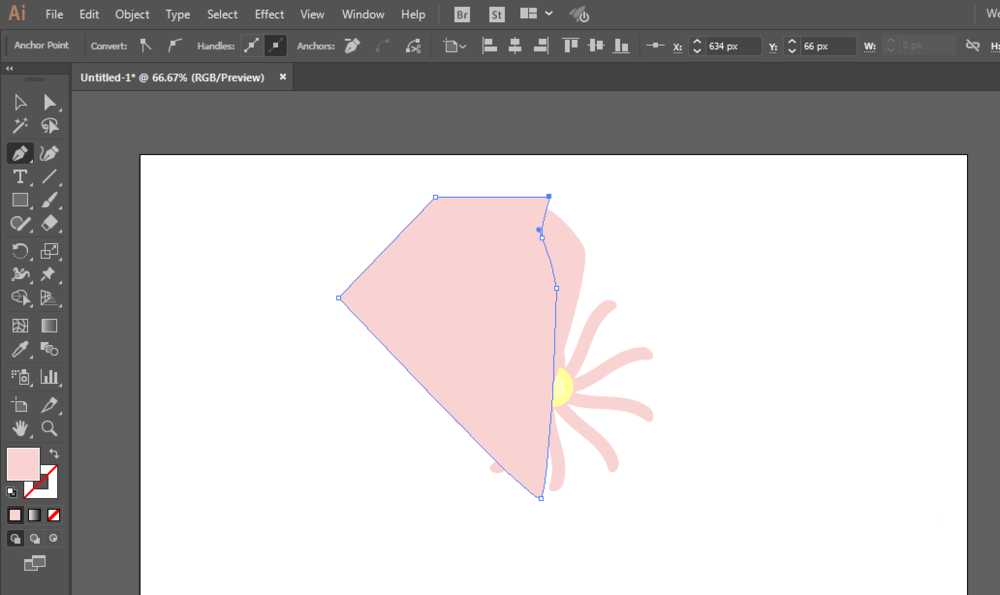Click the Y coordinate input field
This screenshot has width=1000, height=595.
[828, 46]
